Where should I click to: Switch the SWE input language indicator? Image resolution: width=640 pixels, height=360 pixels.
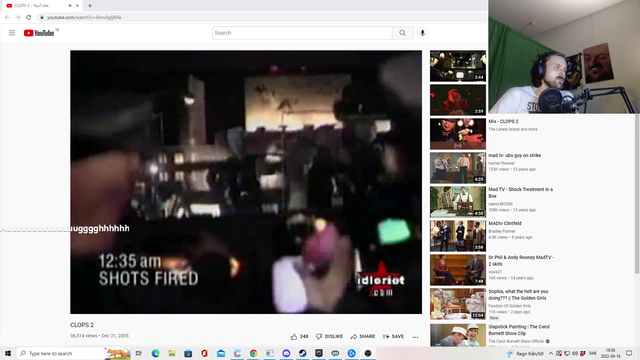pos(593,353)
